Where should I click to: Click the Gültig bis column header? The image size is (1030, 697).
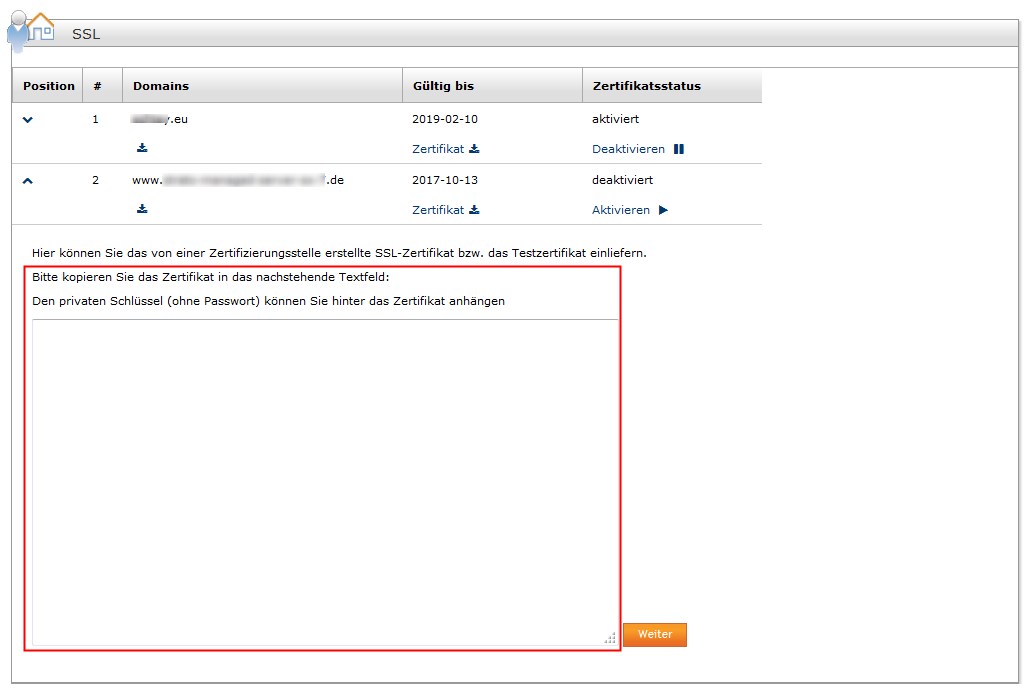(492, 85)
